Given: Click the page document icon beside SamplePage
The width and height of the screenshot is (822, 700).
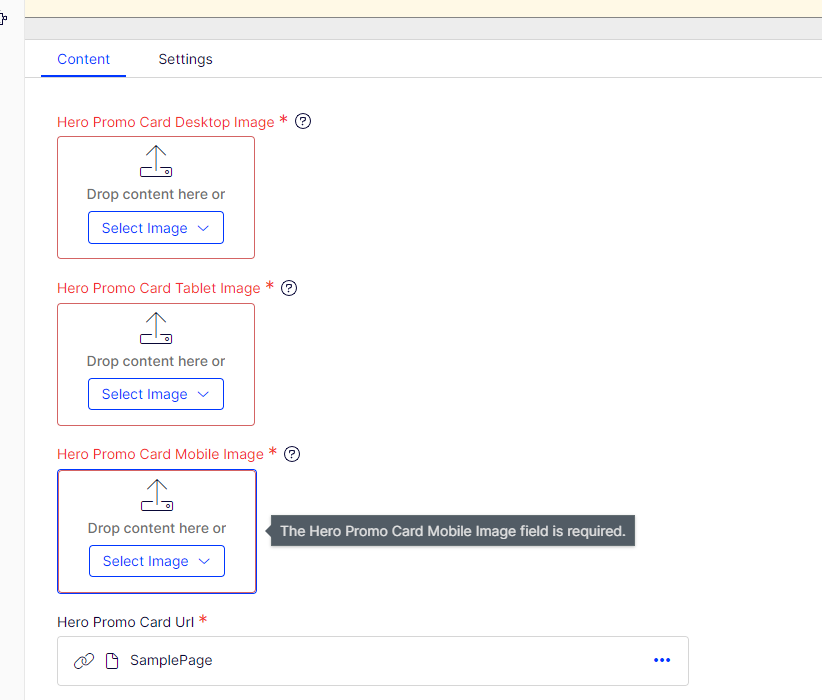Looking at the screenshot, I should click(x=112, y=660).
